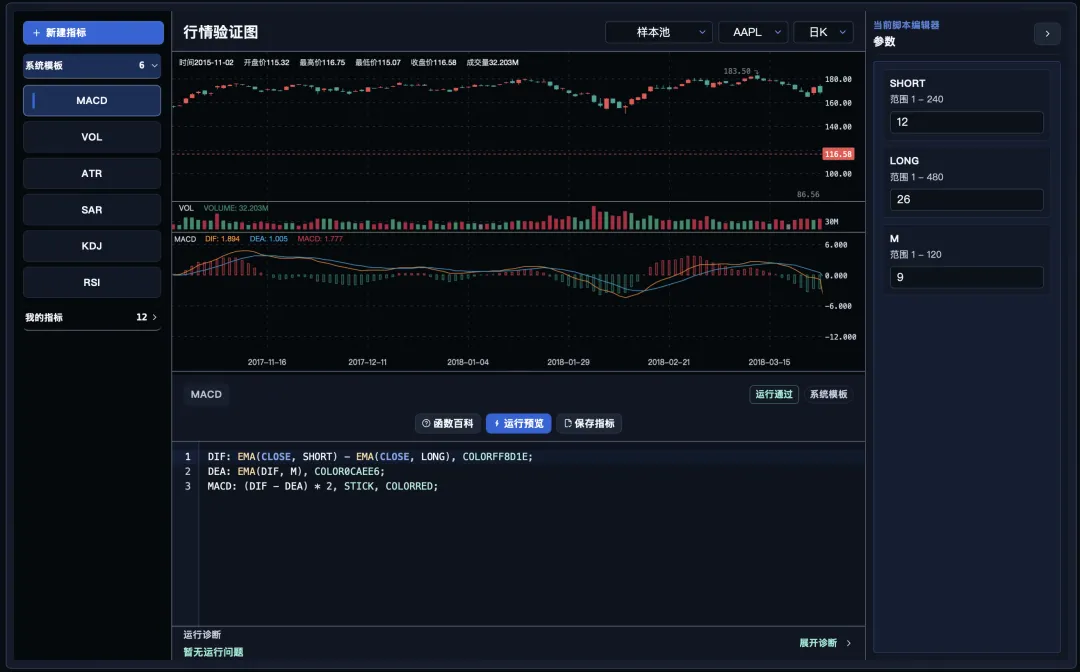Viewport: 1080px width, 672px height.
Task: Click the 系统模板 tag in the editor header
Action: [828, 395]
